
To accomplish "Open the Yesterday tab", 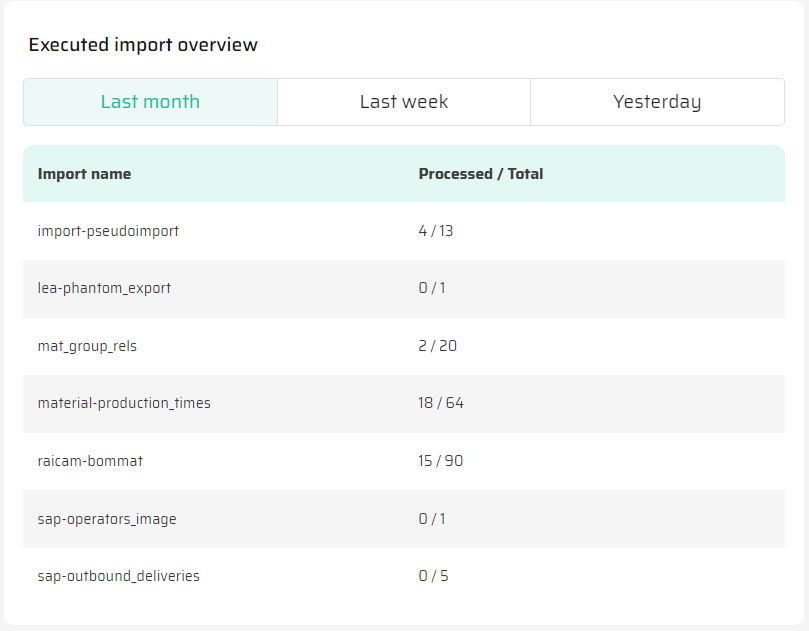I will click(657, 102).
